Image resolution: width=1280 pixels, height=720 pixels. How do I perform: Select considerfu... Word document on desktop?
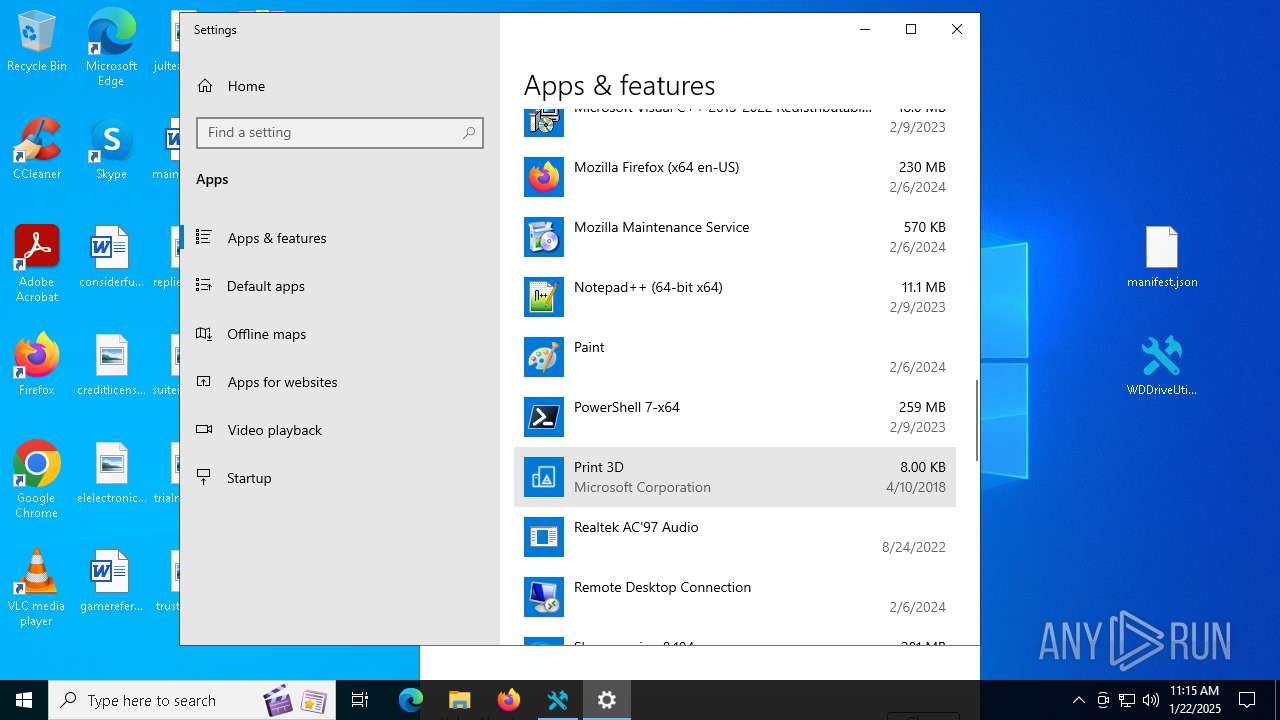(111, 257)
